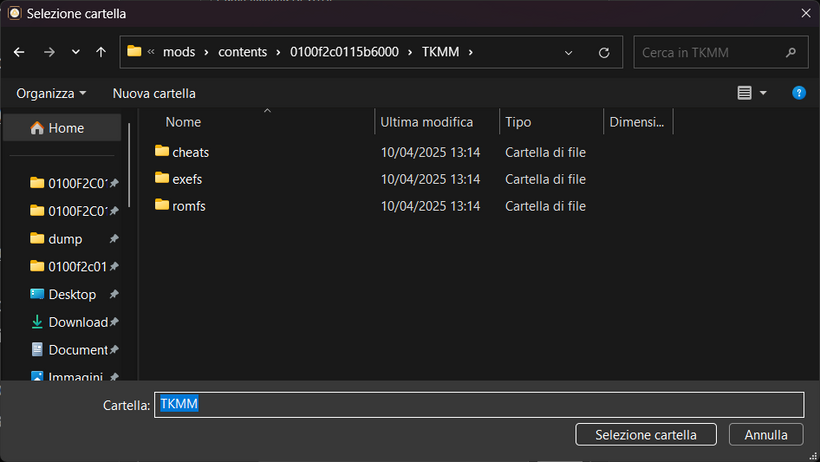Expand the chevron after TKMM breadcrumb
Viewport: 820px width, 462px height.
(471, 52)
